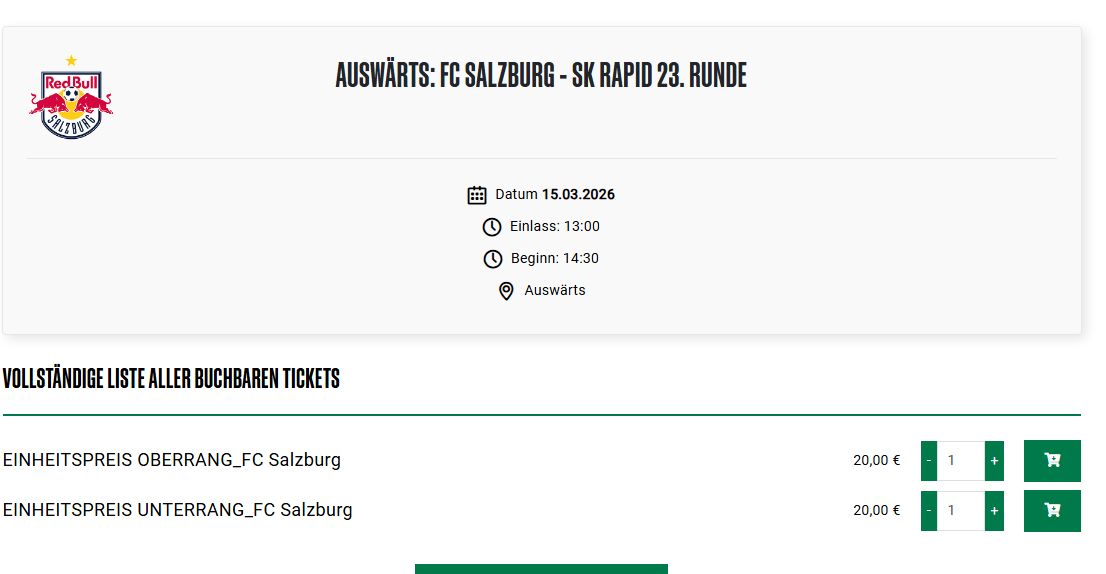Click the clock icon next to Beginn
Screen dimensions: 1106x574
pos(493,259)
